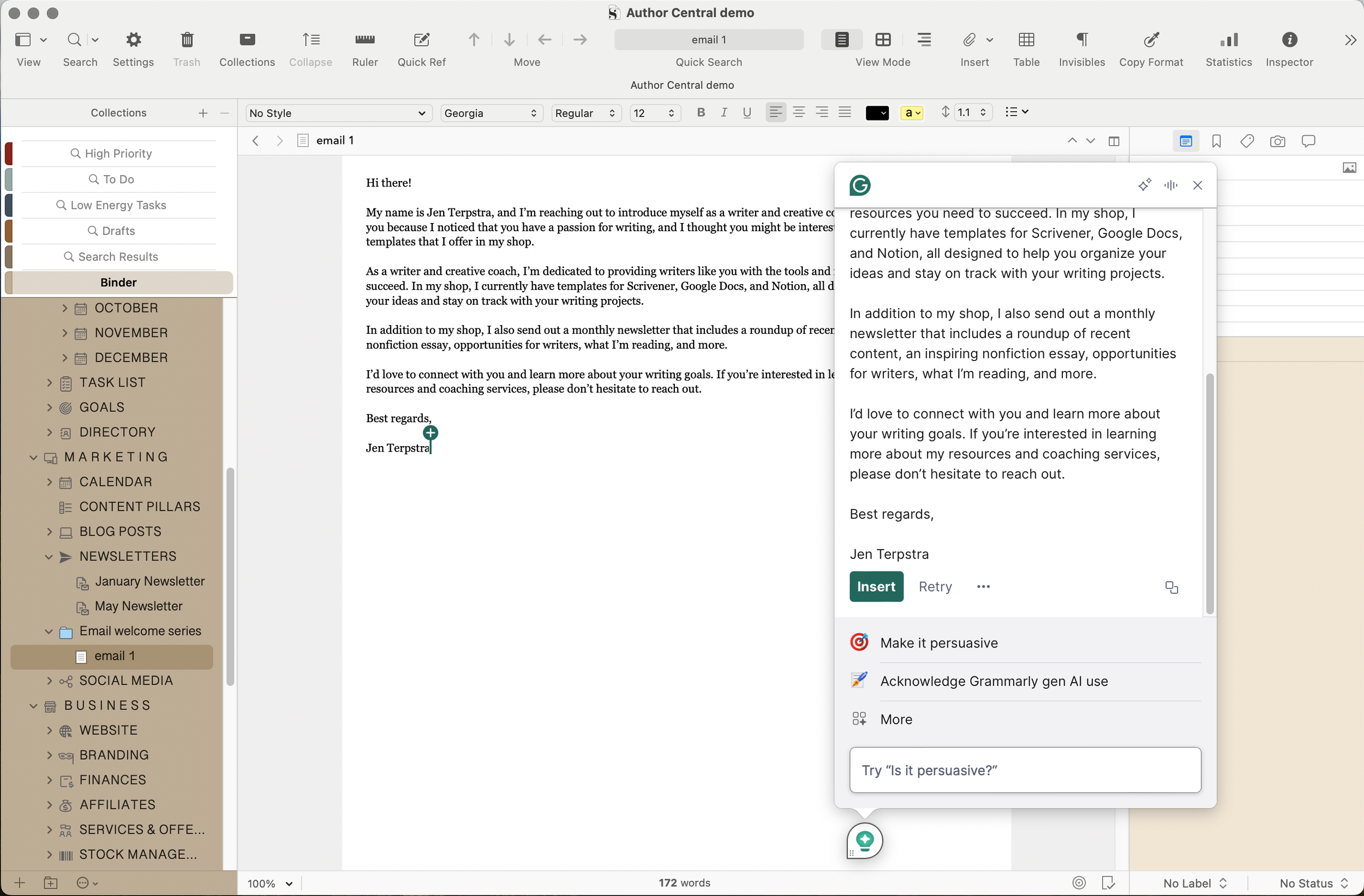1364x896 pixels.
Task: Open the document in Quick Ref
Action: (x=421, y=47)
